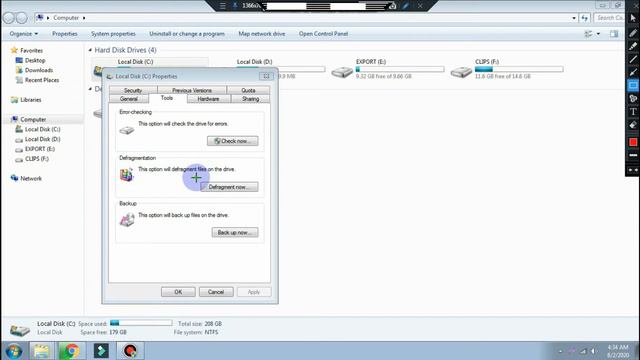This screenshot has width=640, height=360.
Task: Click Map network drive
Action: (262, 34)
